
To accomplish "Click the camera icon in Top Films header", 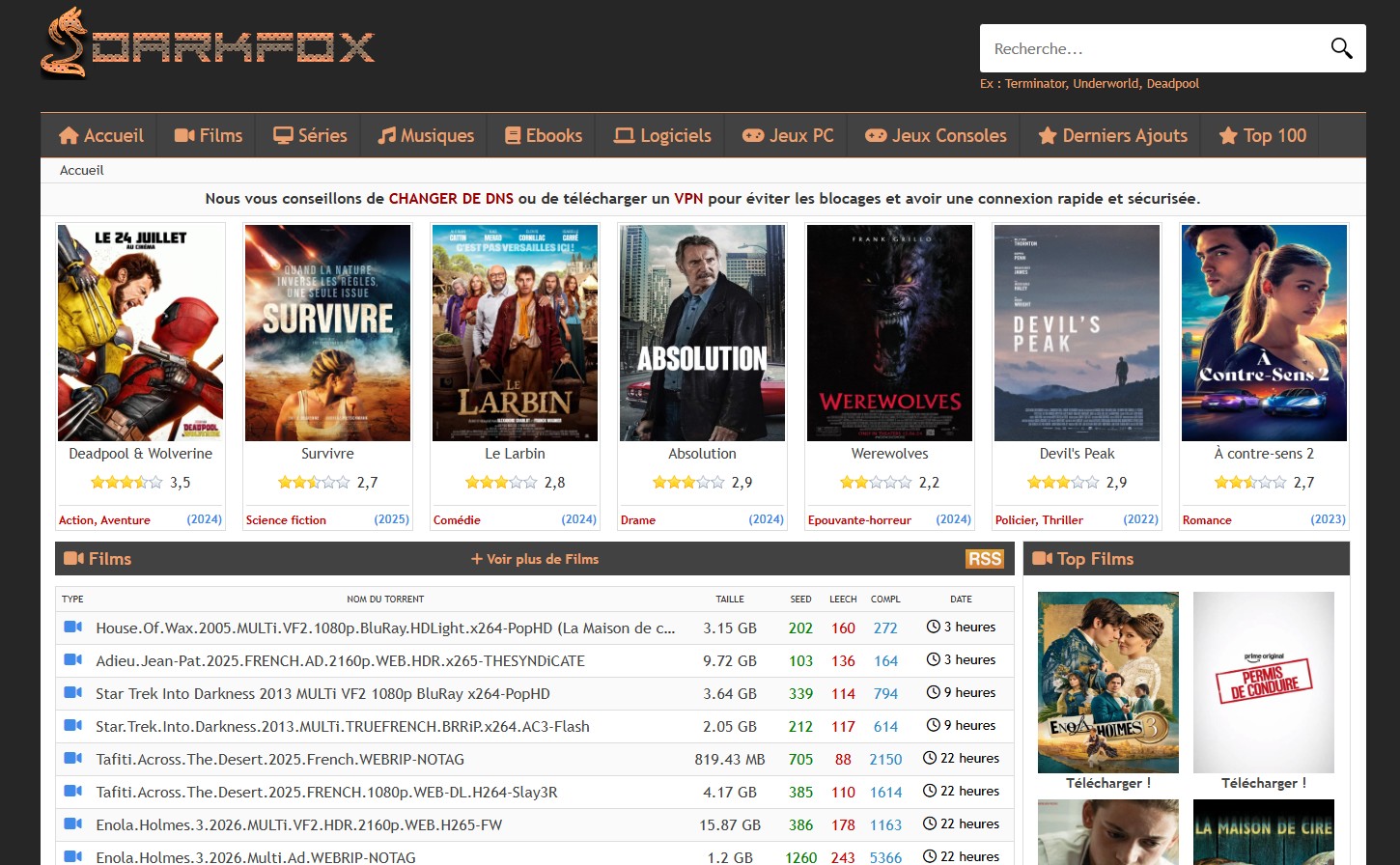I will (1042, 559).
